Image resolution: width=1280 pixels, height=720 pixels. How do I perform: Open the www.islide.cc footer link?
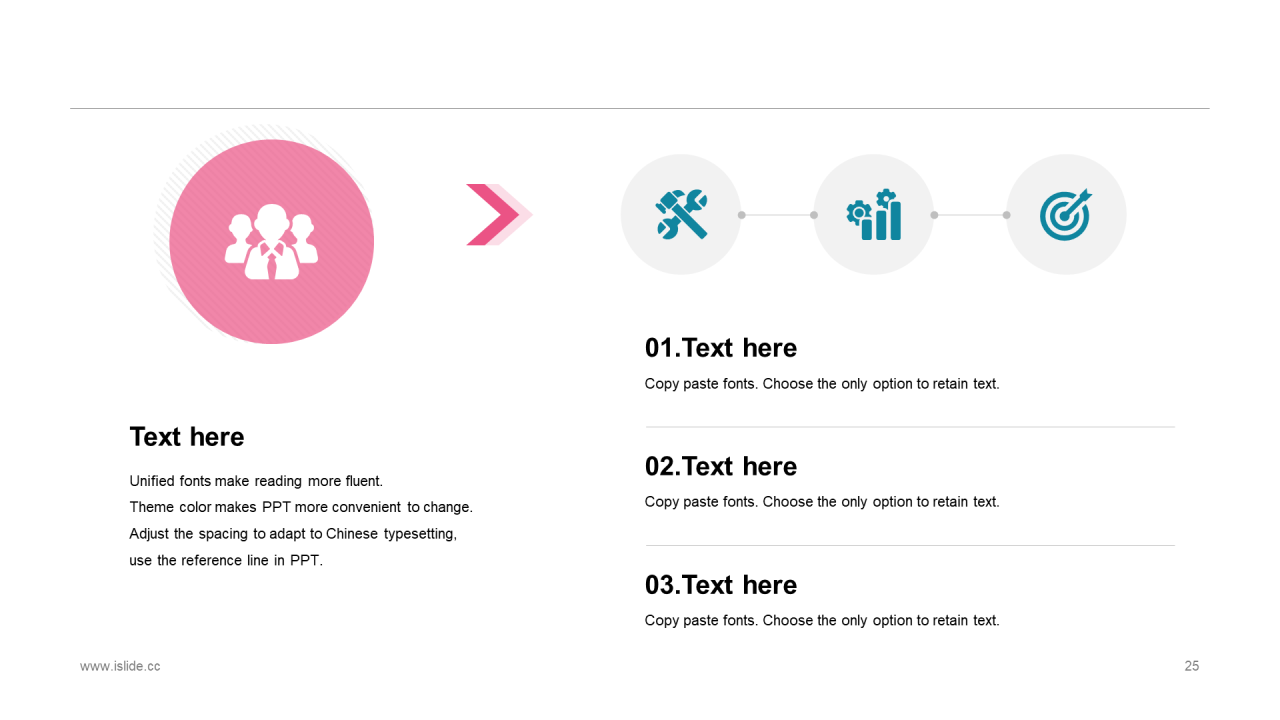[x=120, y=666]
